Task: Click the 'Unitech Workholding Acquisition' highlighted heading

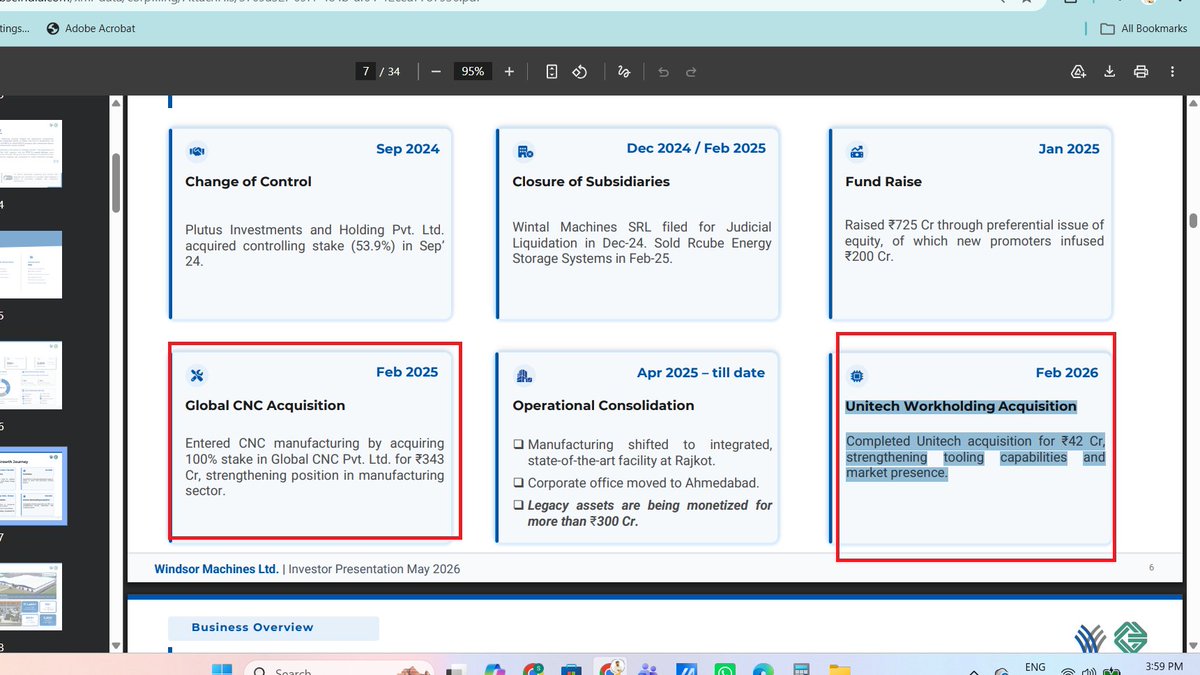Action: coord(961,406)
